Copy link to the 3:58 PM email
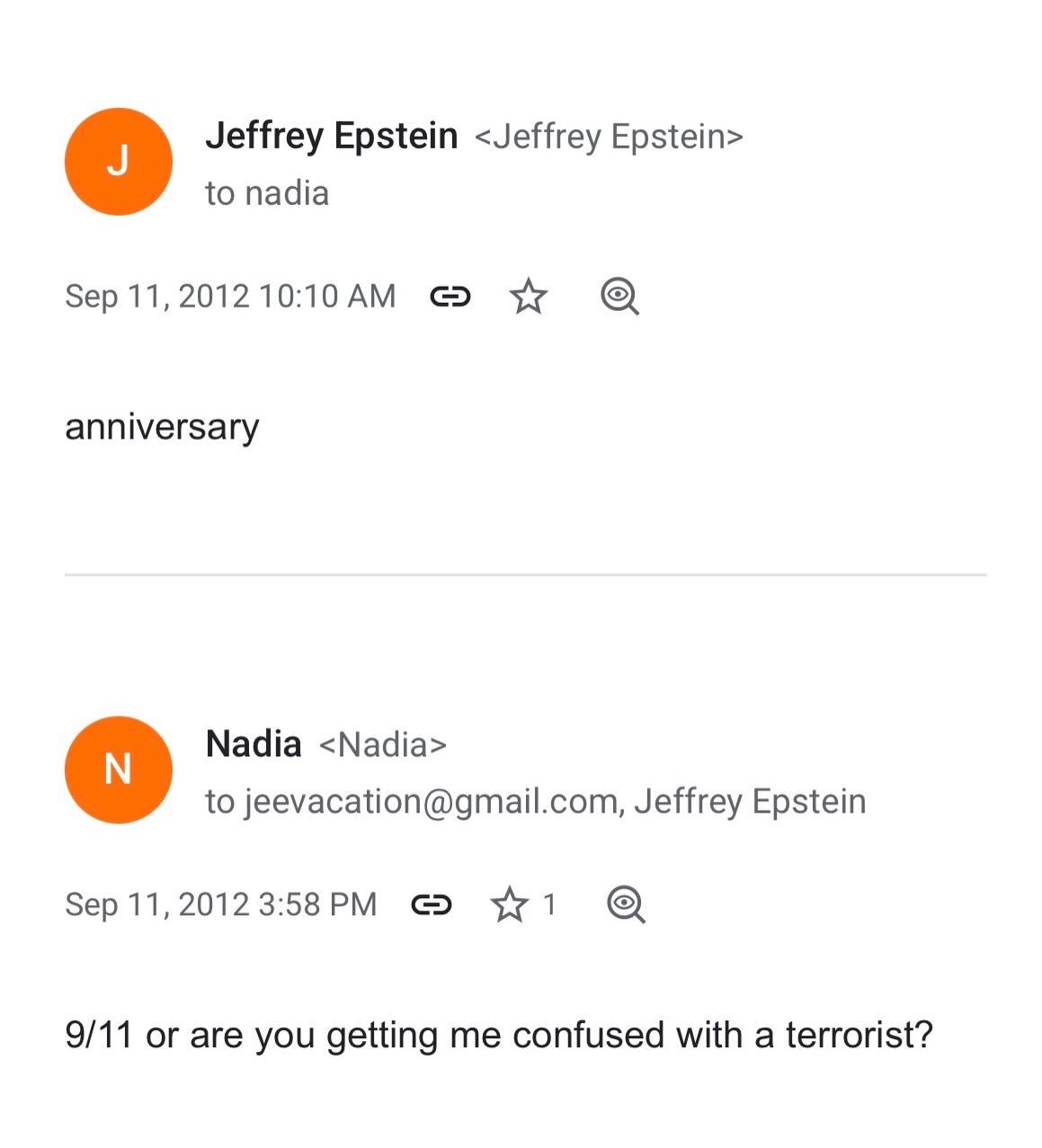 [x=431, y=904]
